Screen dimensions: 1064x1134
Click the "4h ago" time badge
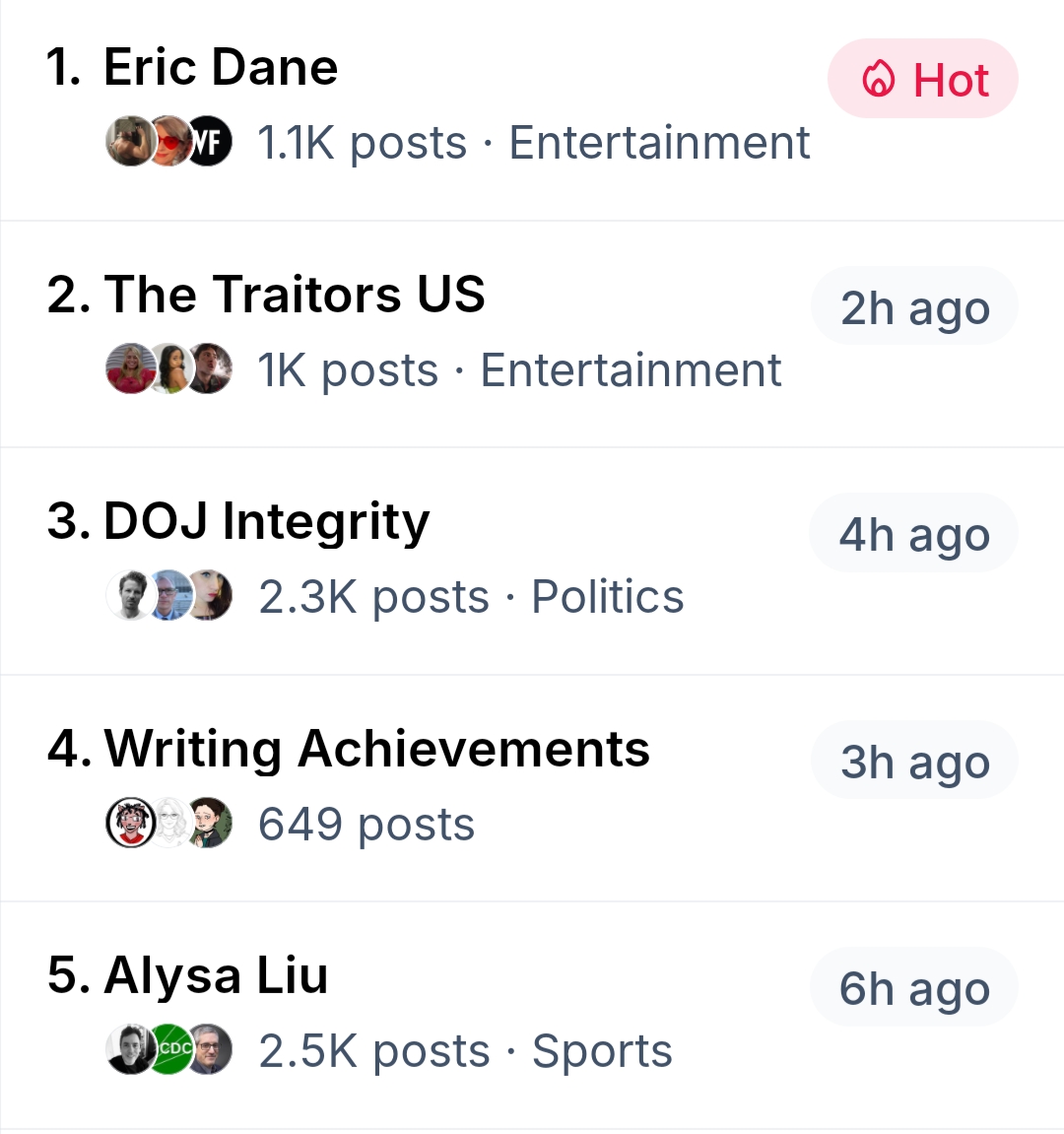point(914,534)
